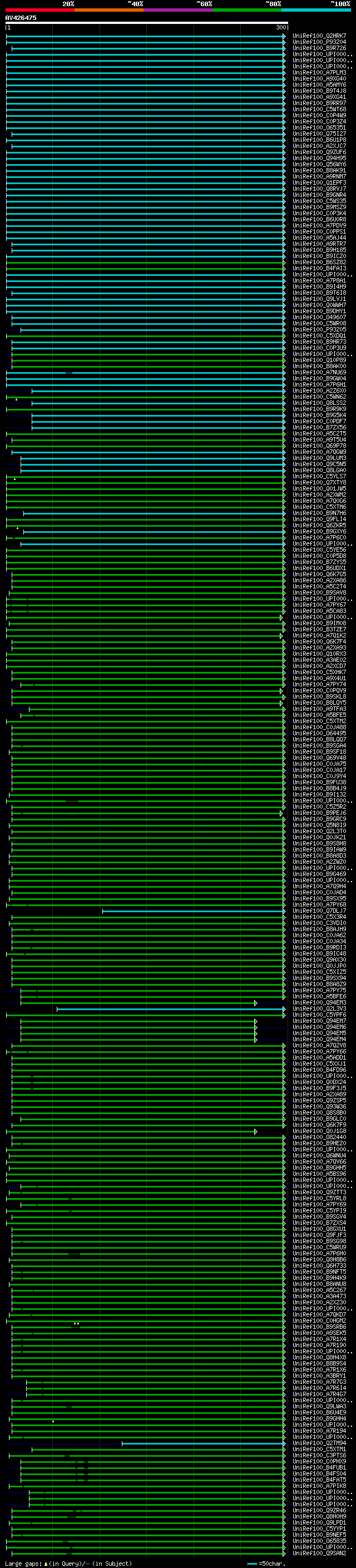Image resolution: width=356 pixels, height=1568 pixels.
Task: Select hit label UniRef100_B6UDX1
Action: (x=319, y=568)
